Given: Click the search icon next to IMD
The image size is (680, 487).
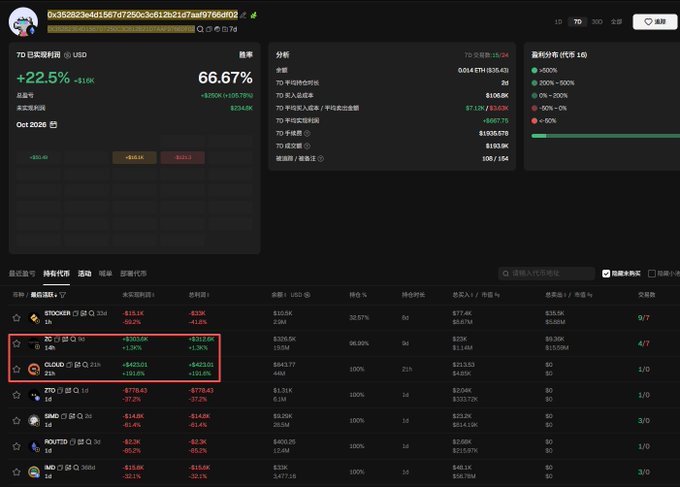Looking at the screenshot, I should tap(76, 467).
